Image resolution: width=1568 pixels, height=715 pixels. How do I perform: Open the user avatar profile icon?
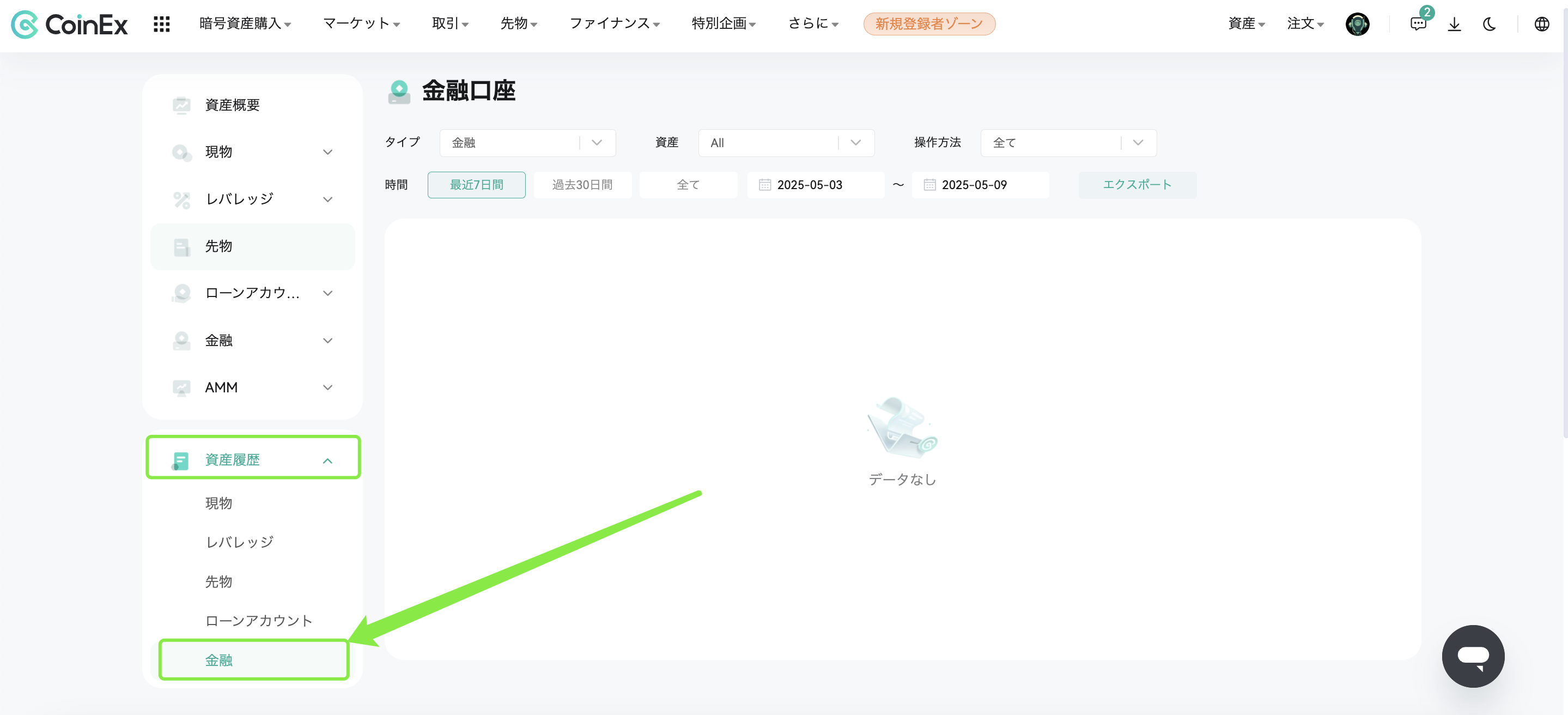[x=1357, y=25]
